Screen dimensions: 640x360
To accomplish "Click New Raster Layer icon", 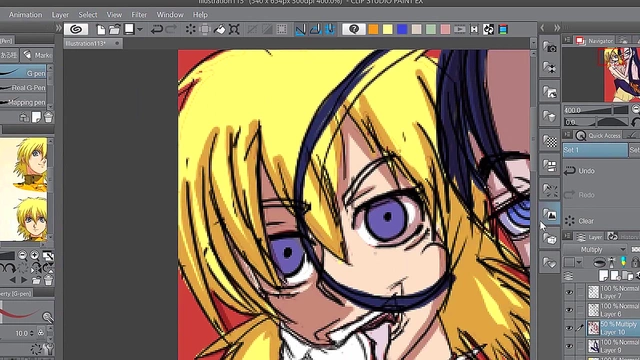I will pyautogui.click(x=603, y=276).
